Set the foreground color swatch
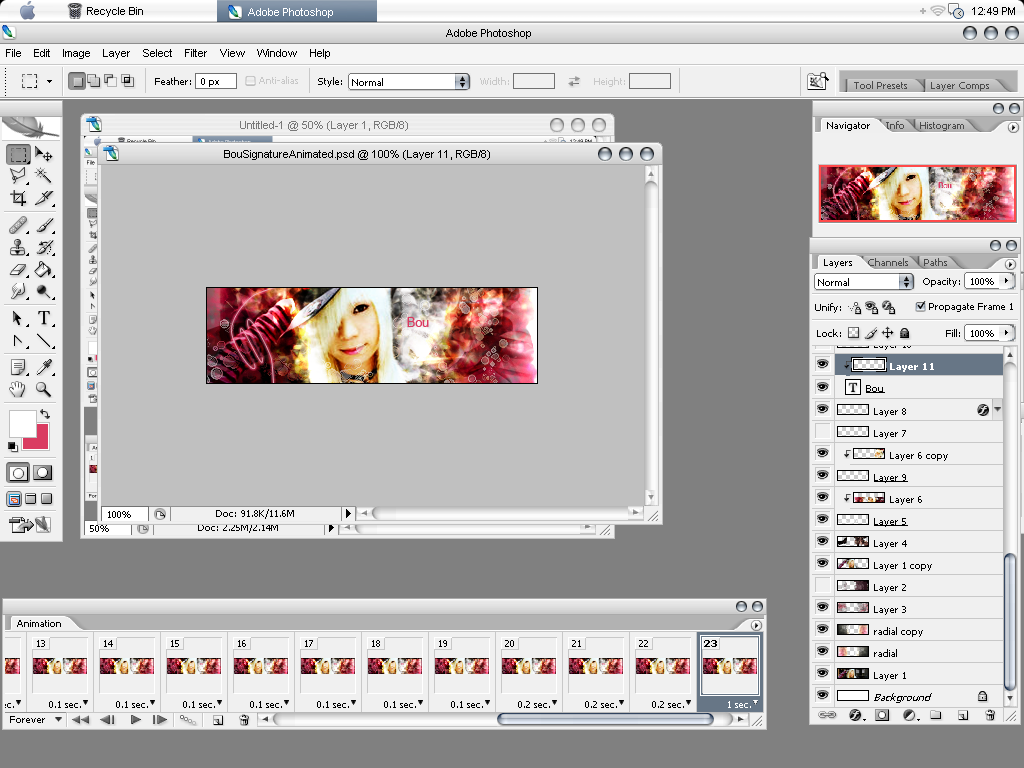The width and height of the screenshot is (1024, 768). [22, 423]
